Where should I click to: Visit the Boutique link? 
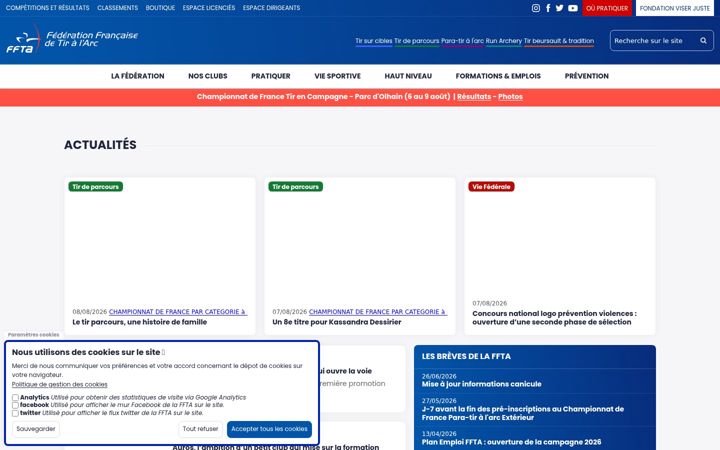click(x=160, y=8)
